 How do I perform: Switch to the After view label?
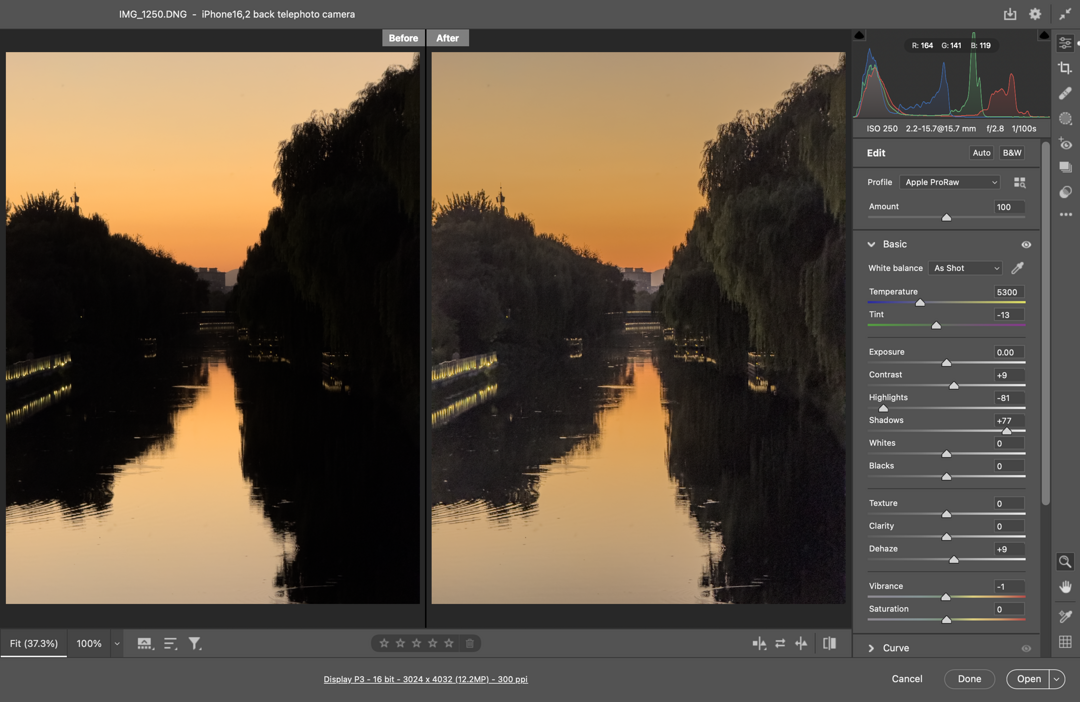point(447,38)
